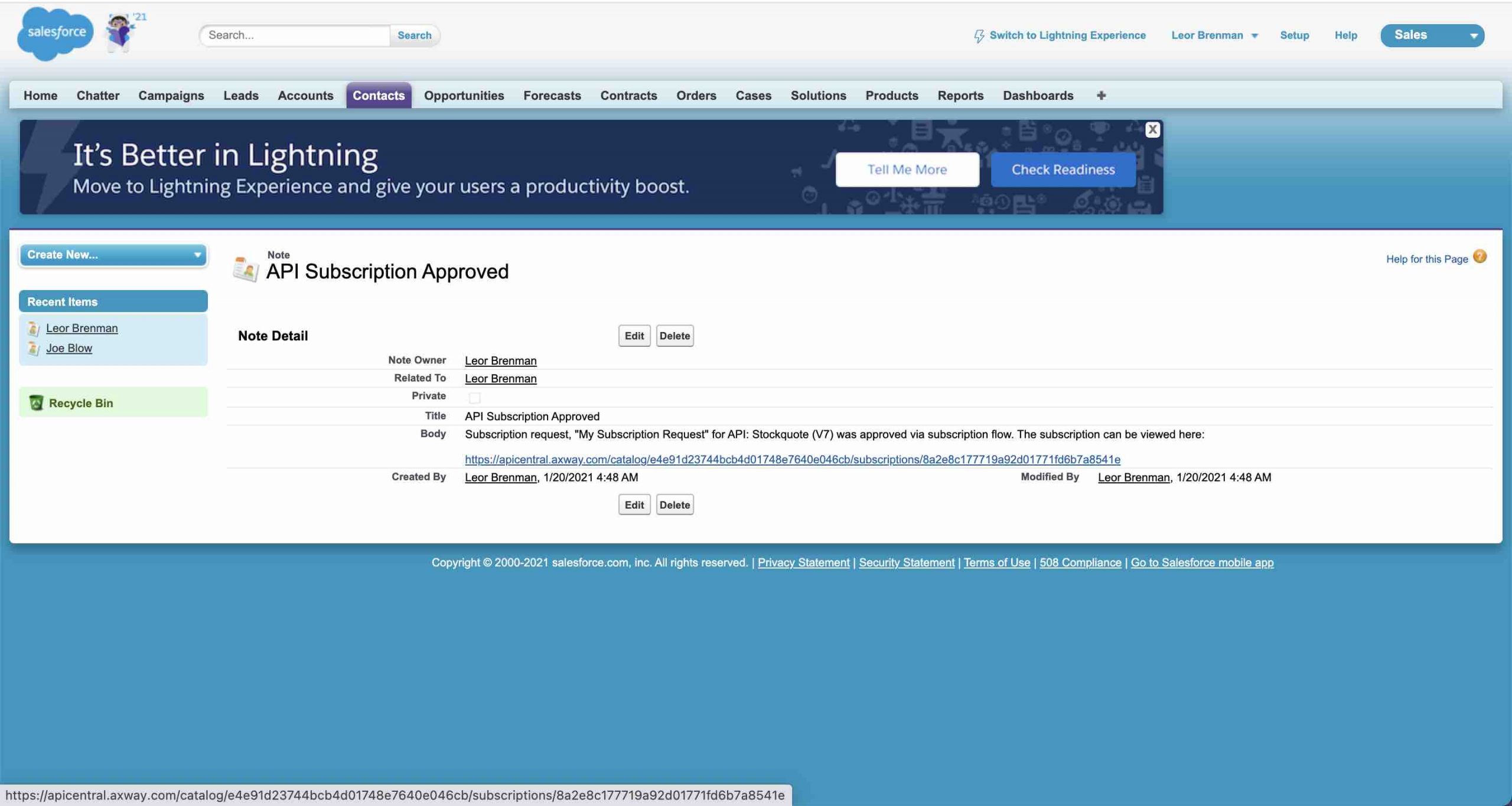Click the Note Detail section heading

273,336
